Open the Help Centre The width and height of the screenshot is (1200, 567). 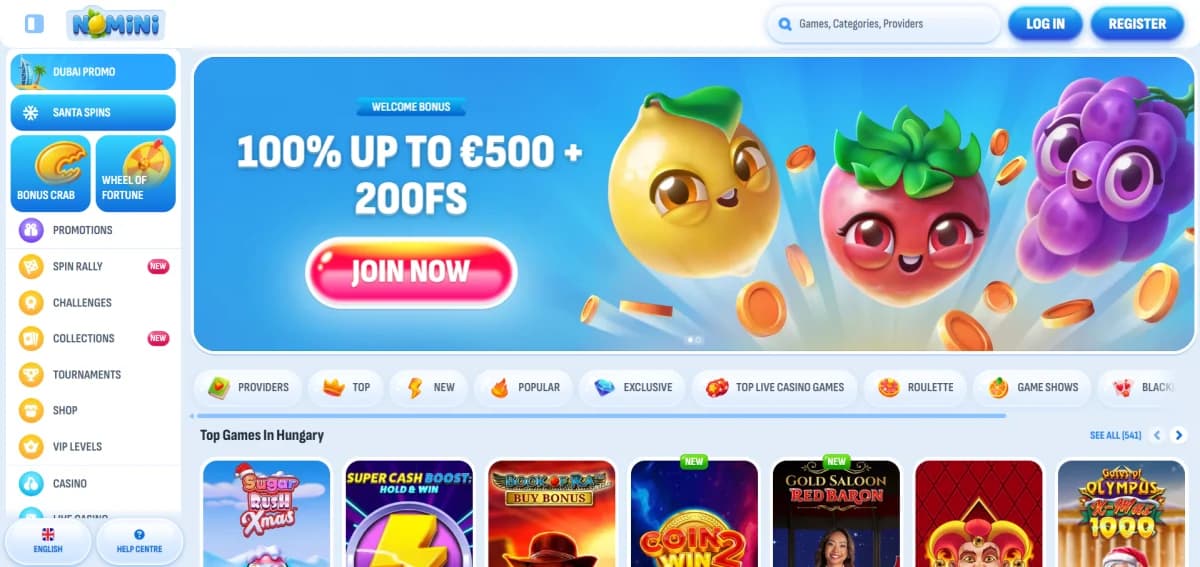click(x=139, y=541)
